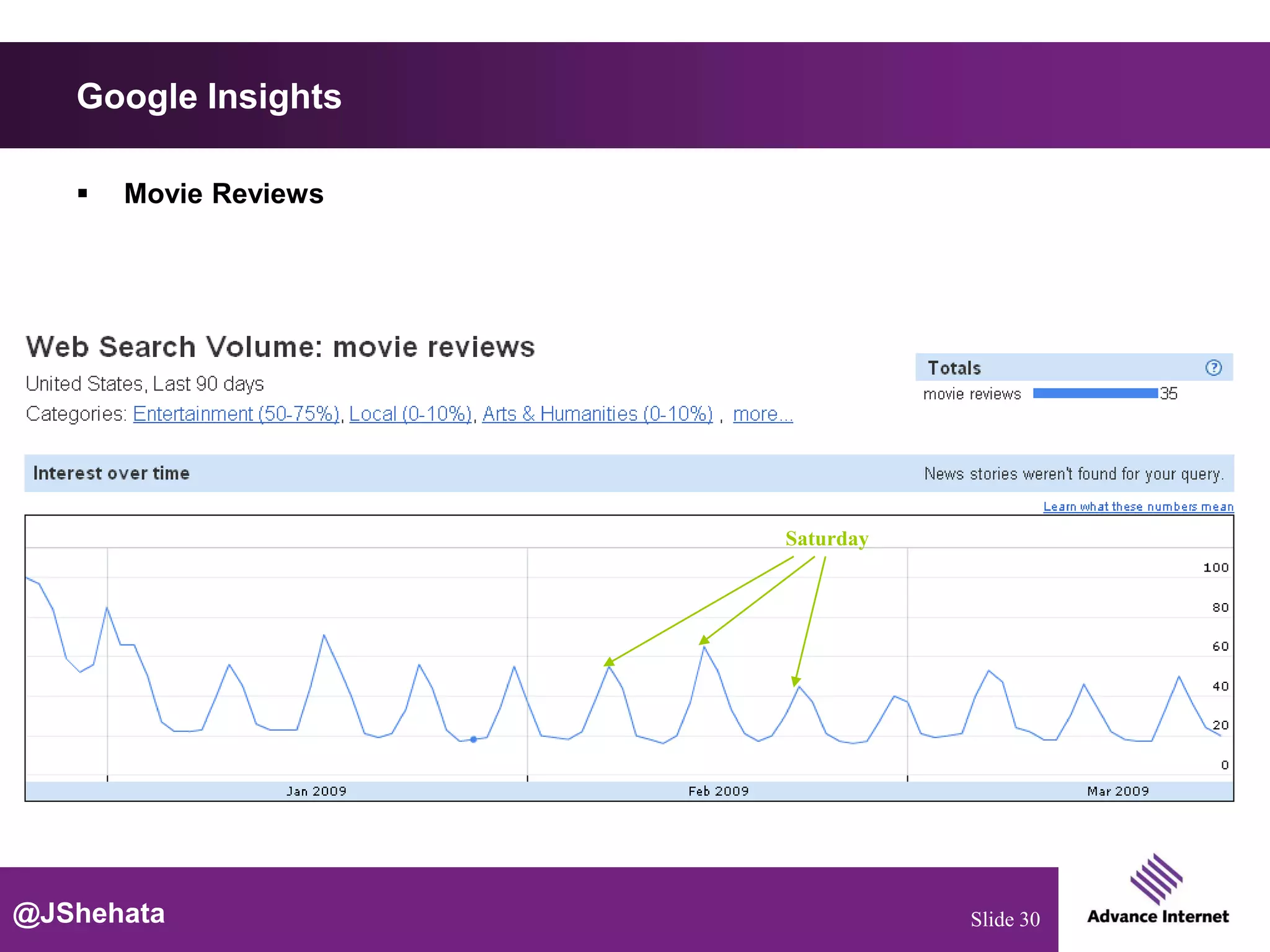This screenshot has width=1270, height=952.
Task: Click the 'News stories weren't found' message
Action: (x=1074, y=474)
